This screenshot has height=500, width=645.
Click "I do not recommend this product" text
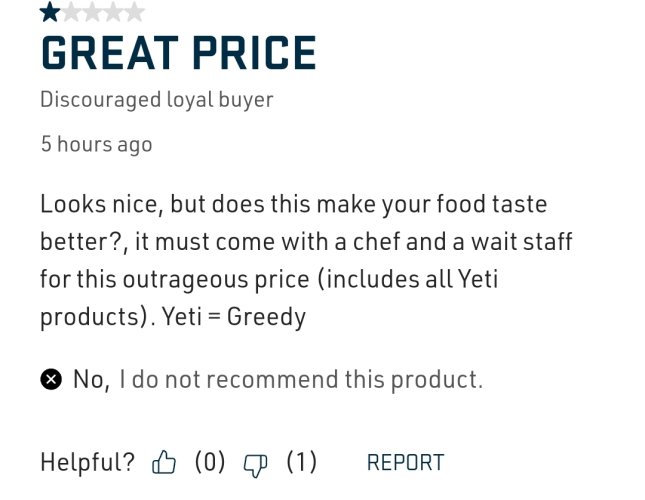[301, 379]
